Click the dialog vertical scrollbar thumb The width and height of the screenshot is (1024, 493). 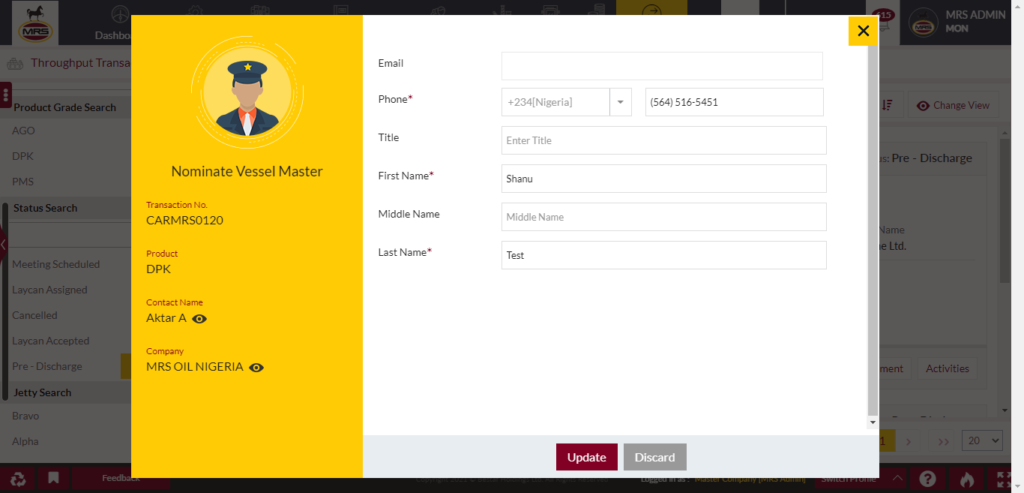tap(873, 229)
